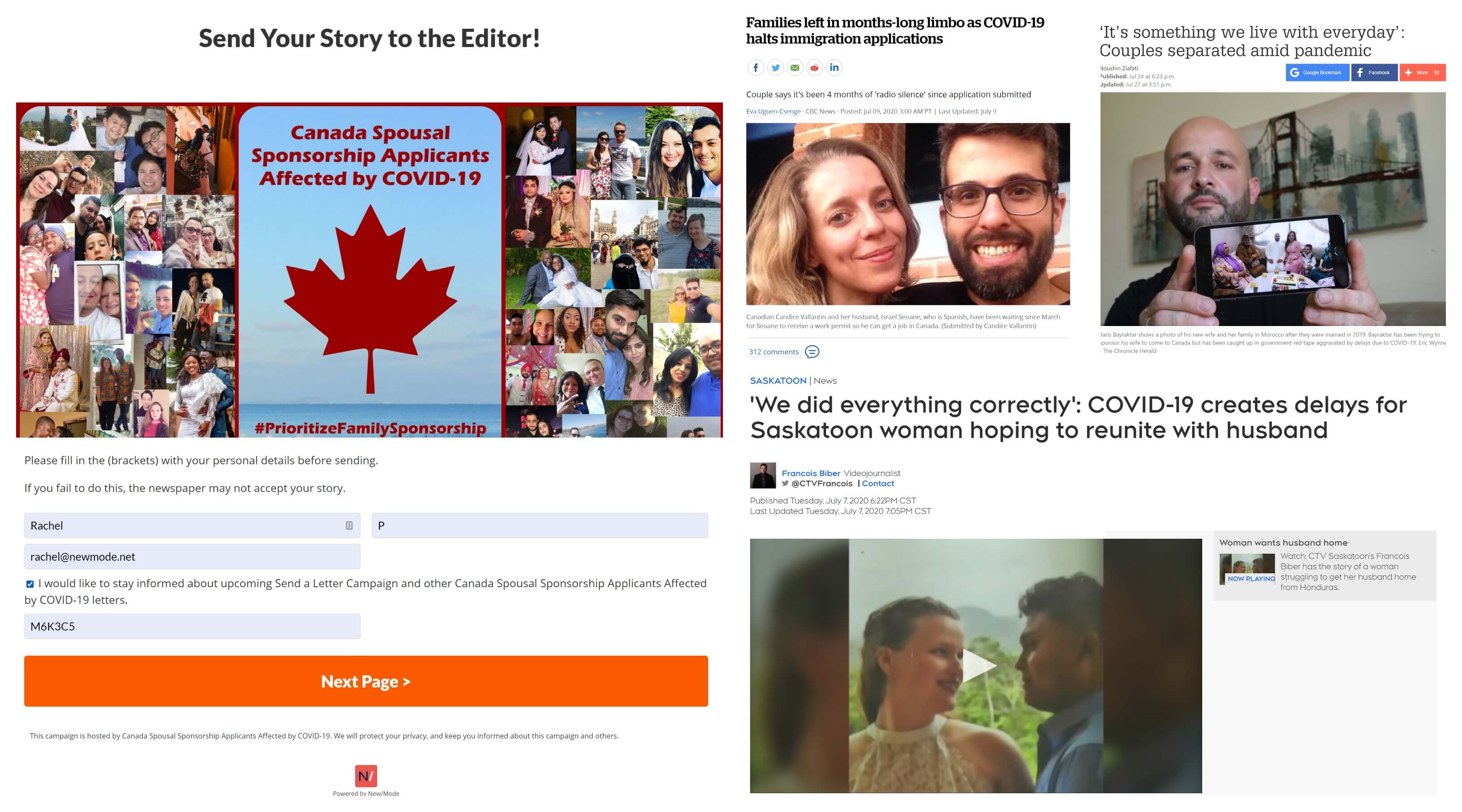The image size is (1462, 812).
Task: Open the SASKATOON section link
Action: [778, 381]
